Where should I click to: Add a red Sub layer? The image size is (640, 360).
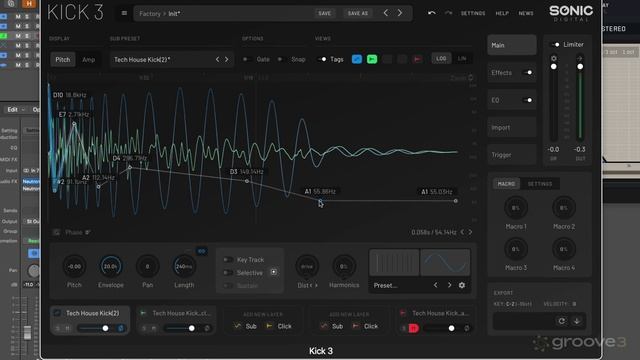coord(332,326)
